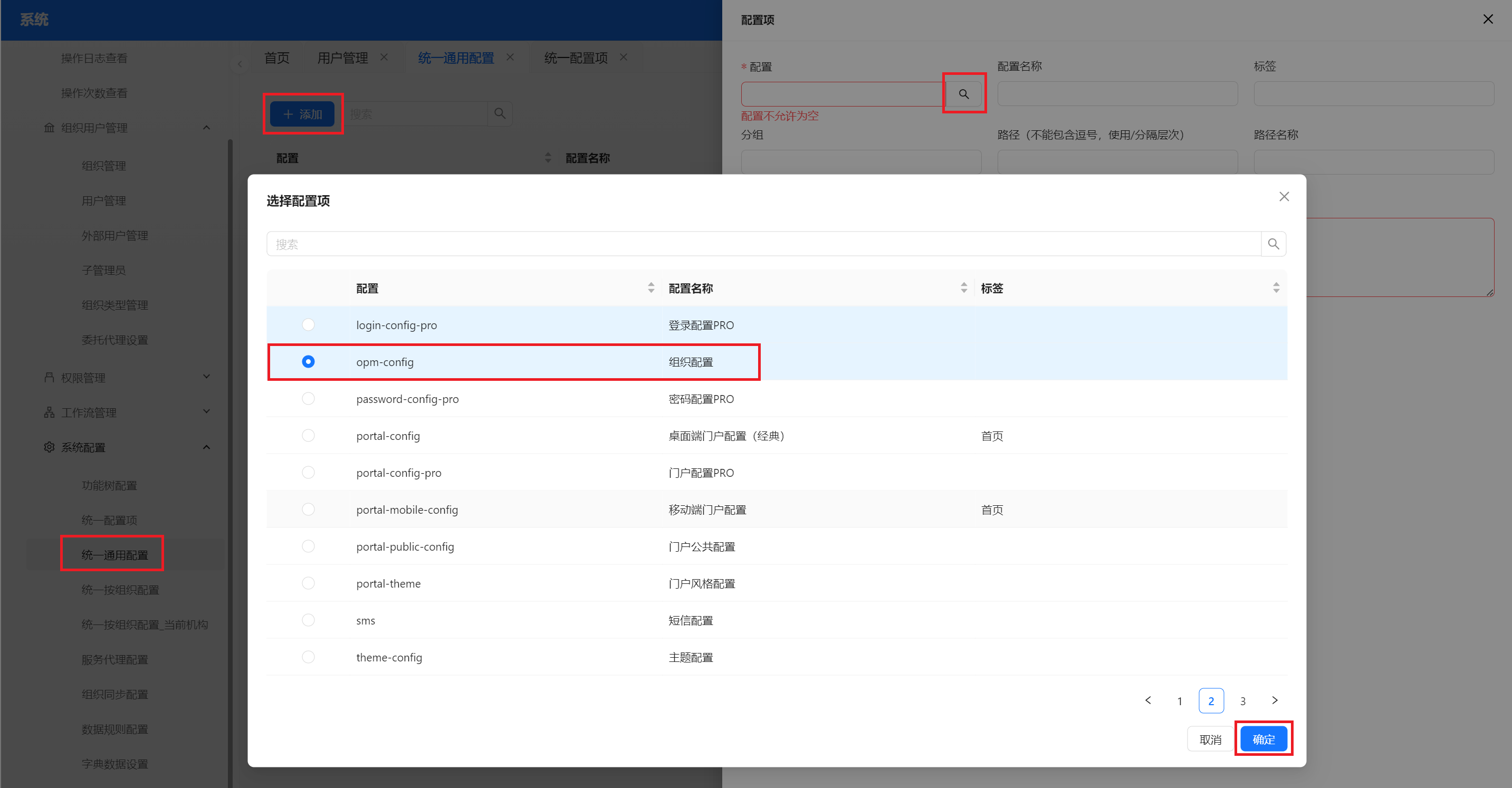Click search icon beside 添加 button
This screenshot has width=1512, height=788.
click(x=500, y=114)
